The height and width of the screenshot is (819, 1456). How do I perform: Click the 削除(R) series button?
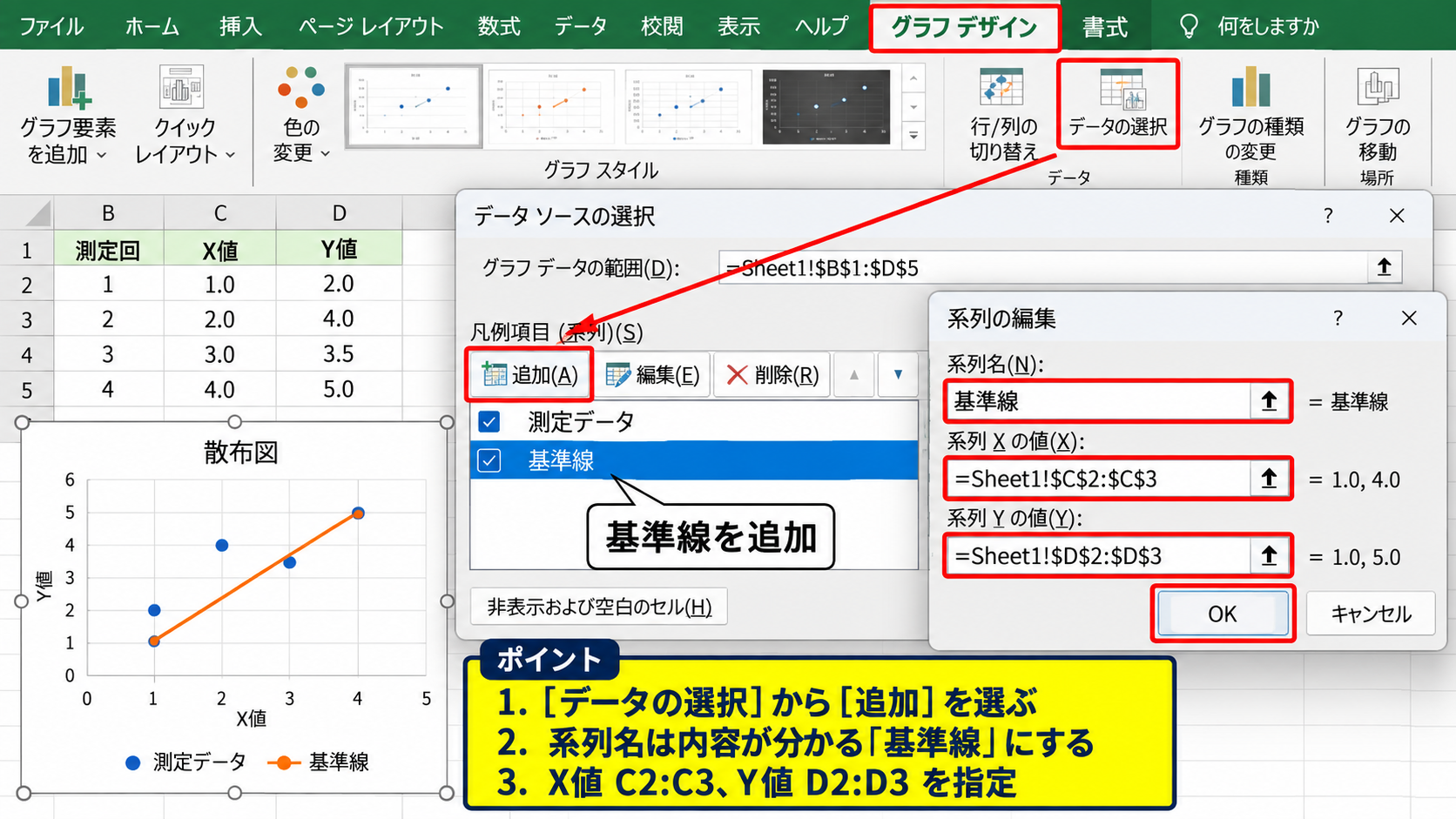(x=772, y=375)
